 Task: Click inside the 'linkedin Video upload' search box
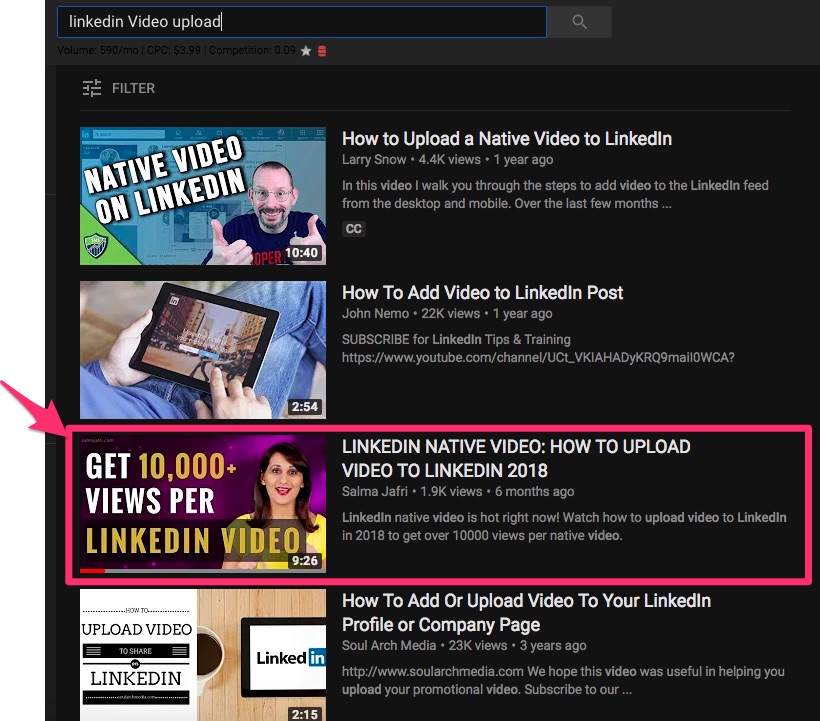[302, 22]
